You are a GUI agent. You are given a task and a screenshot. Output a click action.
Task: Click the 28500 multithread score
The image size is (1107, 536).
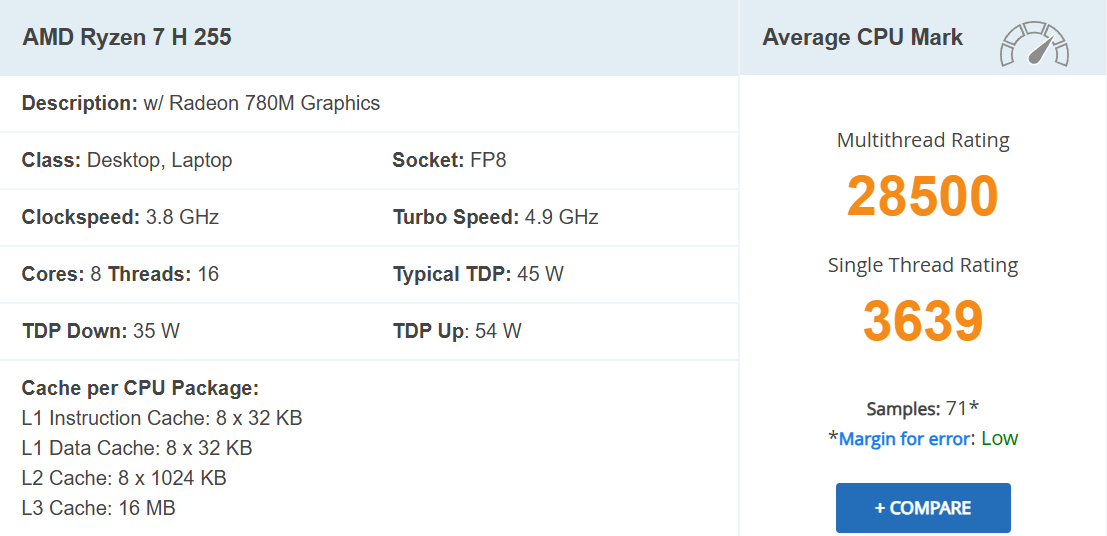[x=922, y=196]
